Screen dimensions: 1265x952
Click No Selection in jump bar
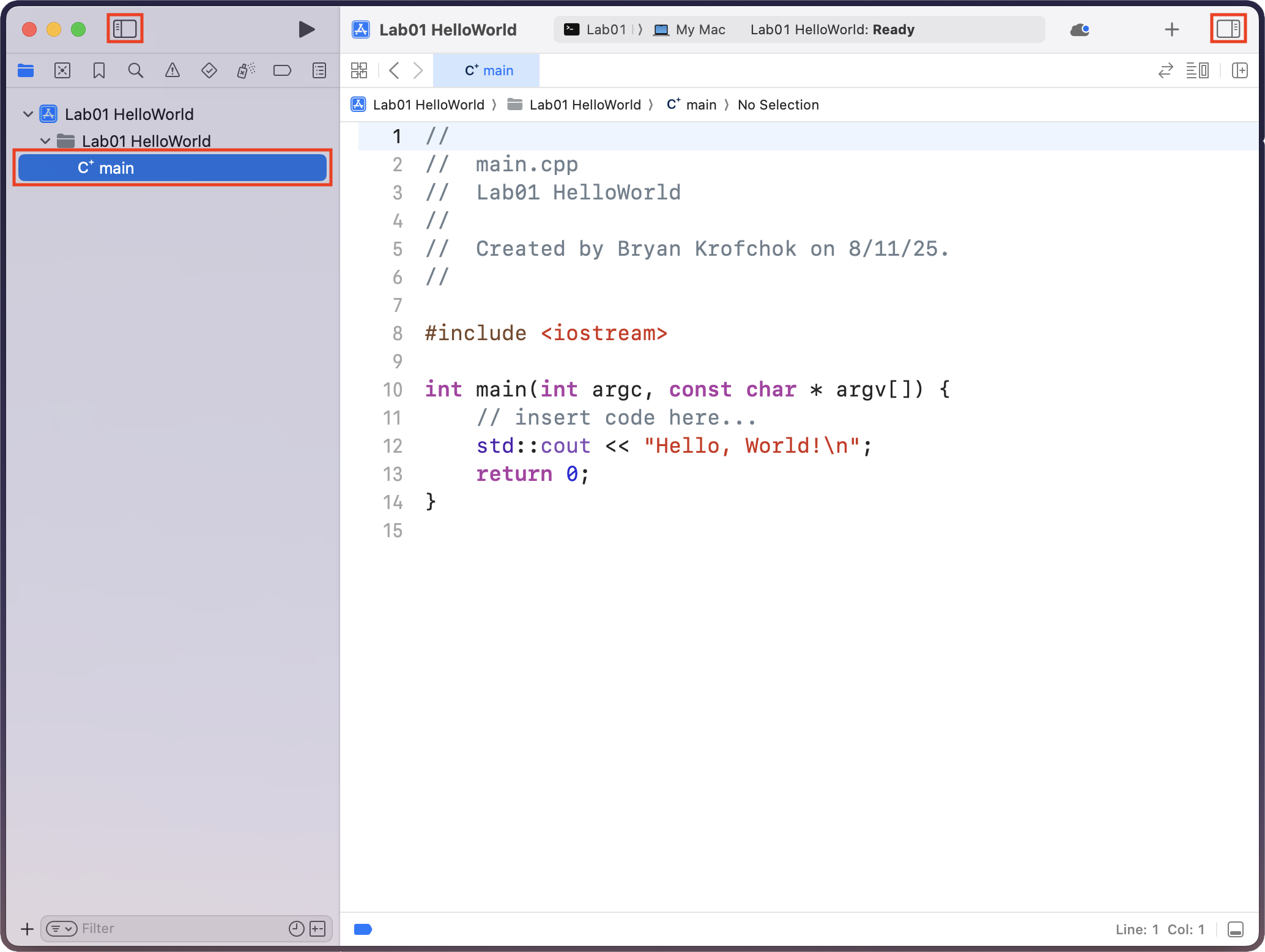(777, 105)
